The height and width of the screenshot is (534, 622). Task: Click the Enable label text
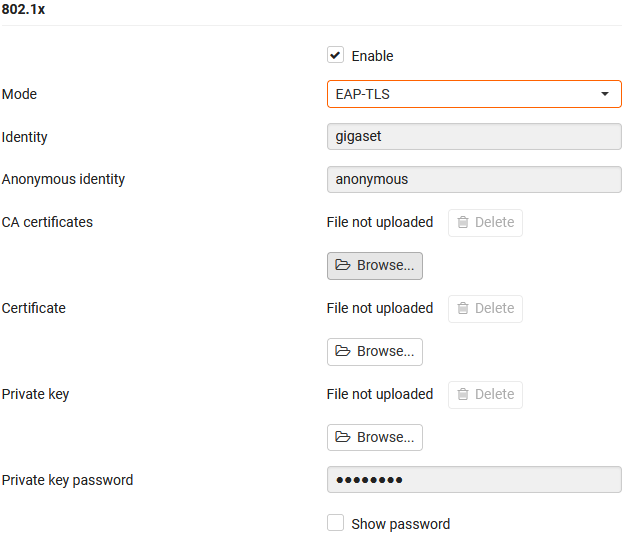pos(372,56)
